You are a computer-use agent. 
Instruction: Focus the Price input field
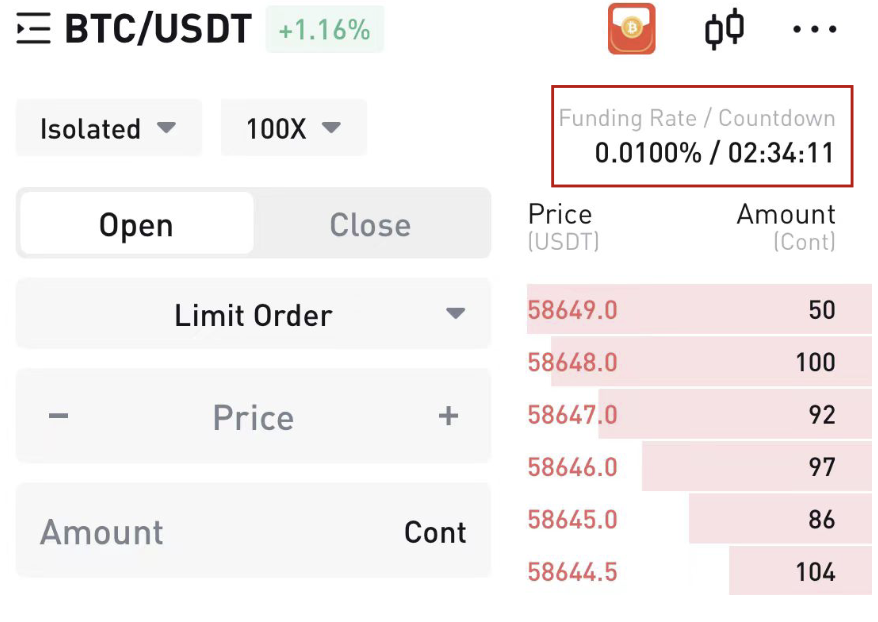click(x=254, y=417)
